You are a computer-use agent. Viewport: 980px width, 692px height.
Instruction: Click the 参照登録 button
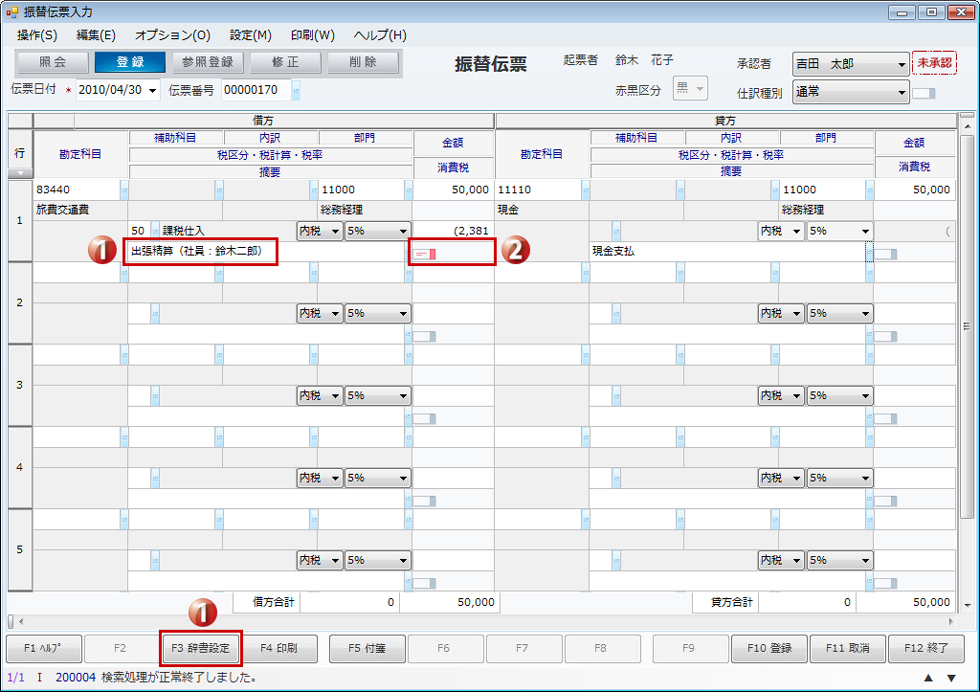208,63
